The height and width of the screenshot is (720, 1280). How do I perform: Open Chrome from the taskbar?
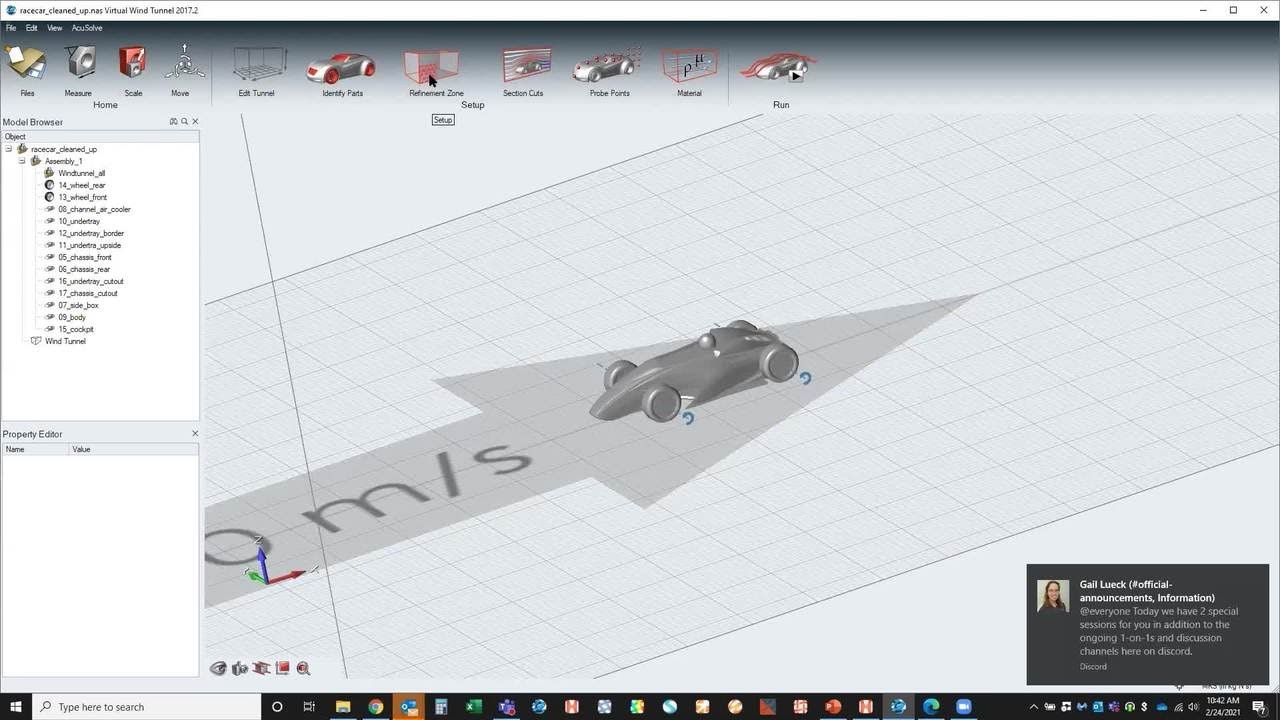375,706
